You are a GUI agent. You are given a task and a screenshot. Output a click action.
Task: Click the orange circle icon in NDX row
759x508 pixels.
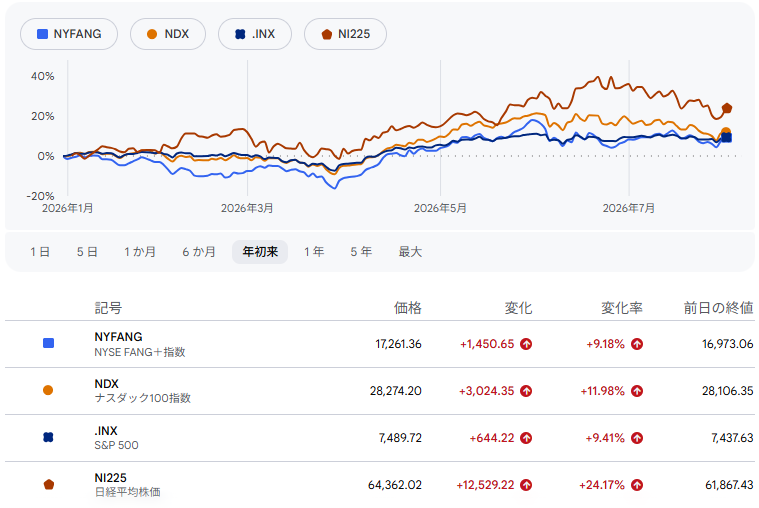[48, 390]
